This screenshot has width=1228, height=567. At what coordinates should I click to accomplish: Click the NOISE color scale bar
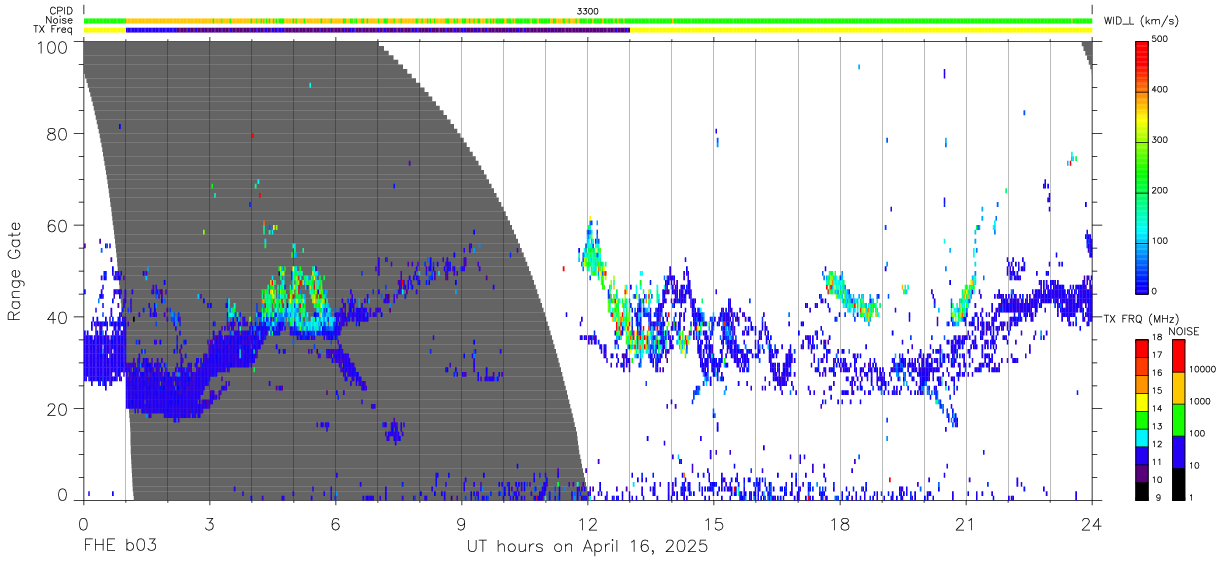point(1179,419)
